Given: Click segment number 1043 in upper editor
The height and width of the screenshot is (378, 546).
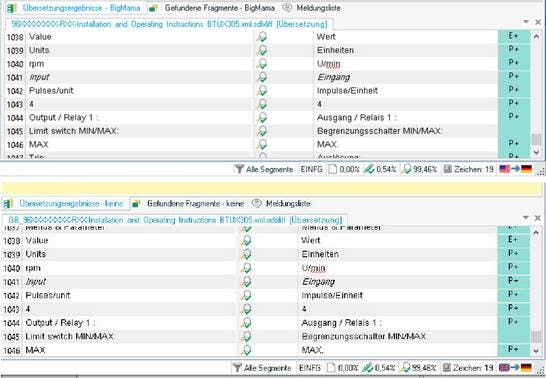Looking at the screenshot, I should point(15,104).
